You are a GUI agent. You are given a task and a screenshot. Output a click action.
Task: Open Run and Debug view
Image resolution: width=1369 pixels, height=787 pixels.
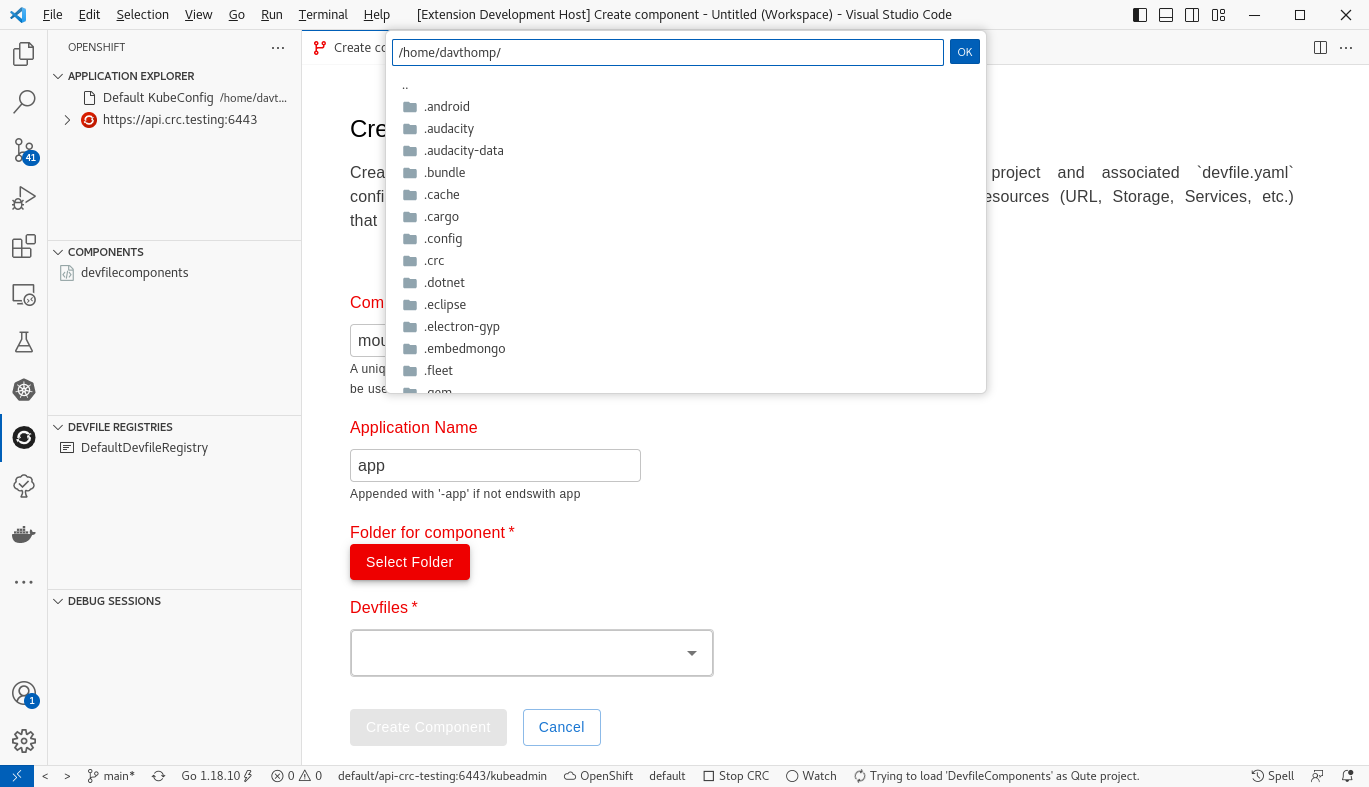tap(24, 198)
